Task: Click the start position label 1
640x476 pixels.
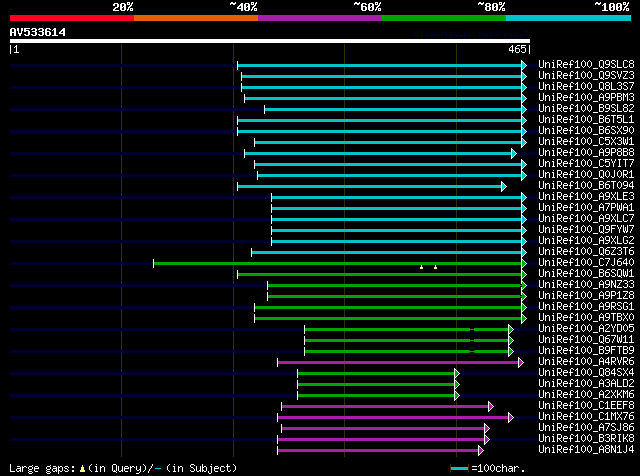Action: click(16, 49)
